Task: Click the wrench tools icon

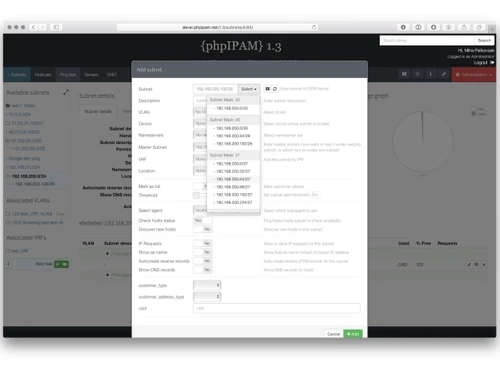Action: click(x=443, y=74)
